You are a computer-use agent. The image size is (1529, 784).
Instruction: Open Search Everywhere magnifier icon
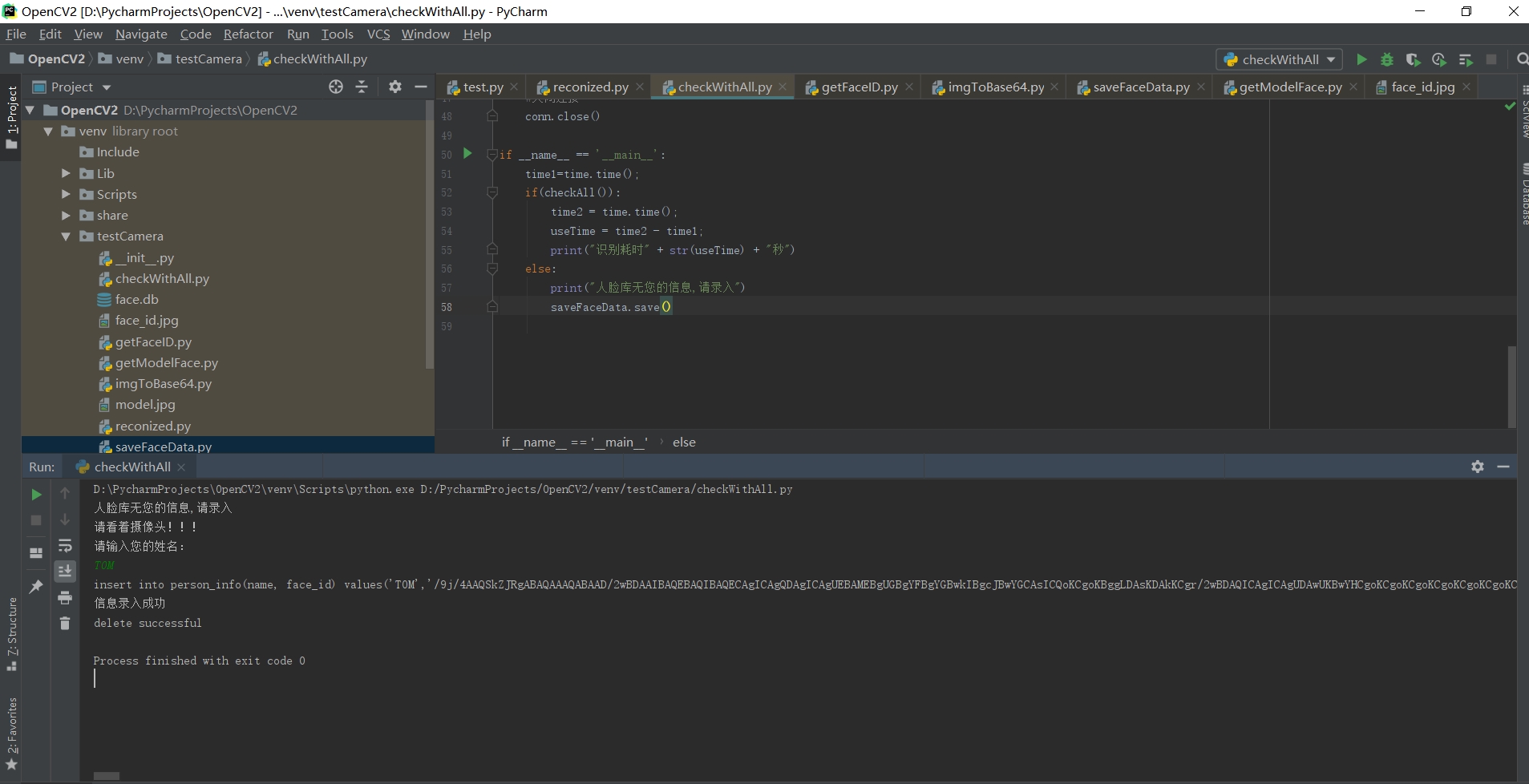(x=1522, y=59)
